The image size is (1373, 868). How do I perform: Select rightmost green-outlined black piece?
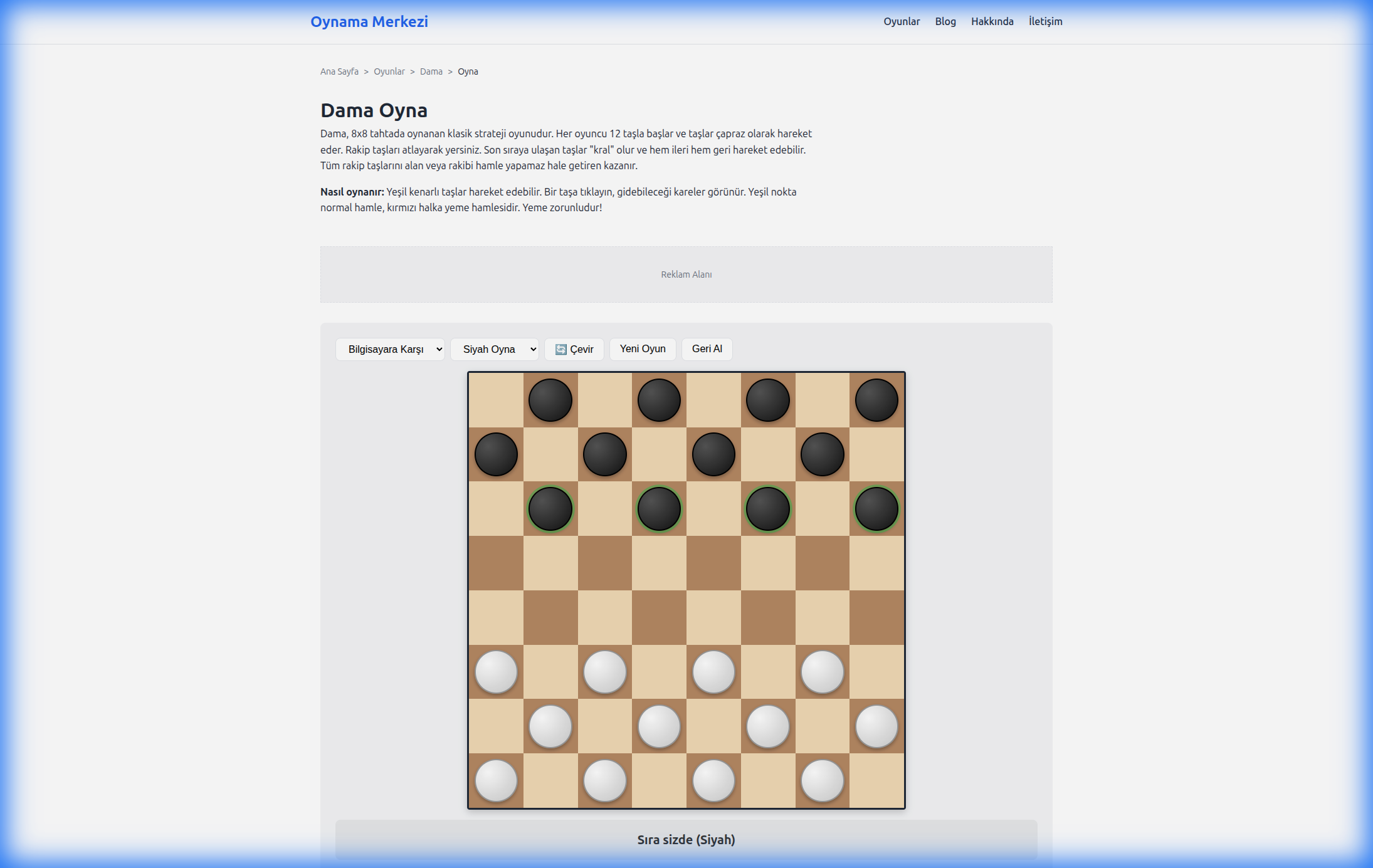pyautogui.click(x=876, y=509)
